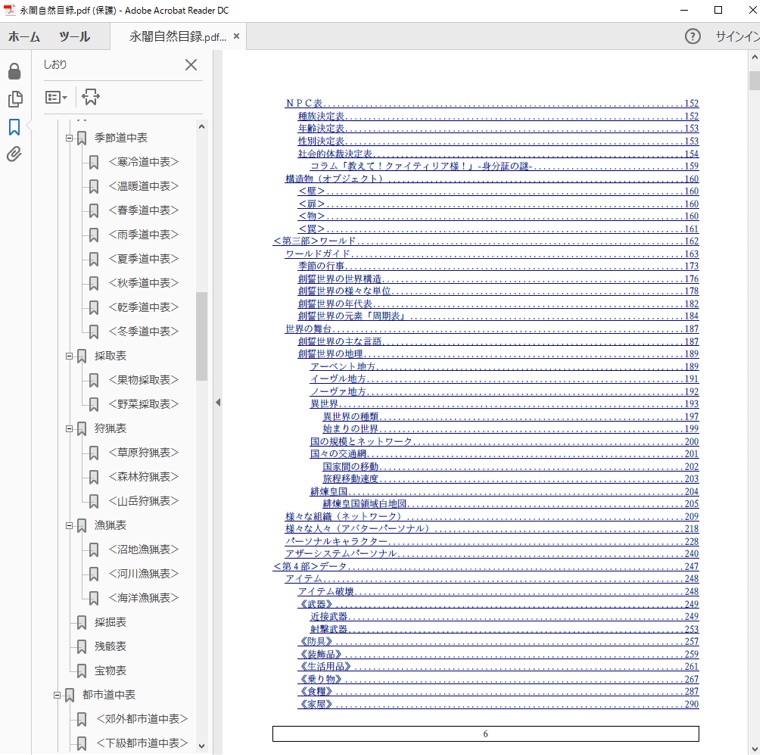
Task: Click the document vertical scrollbar thumb
Action: pyautogui.click(x=754, y=80)
